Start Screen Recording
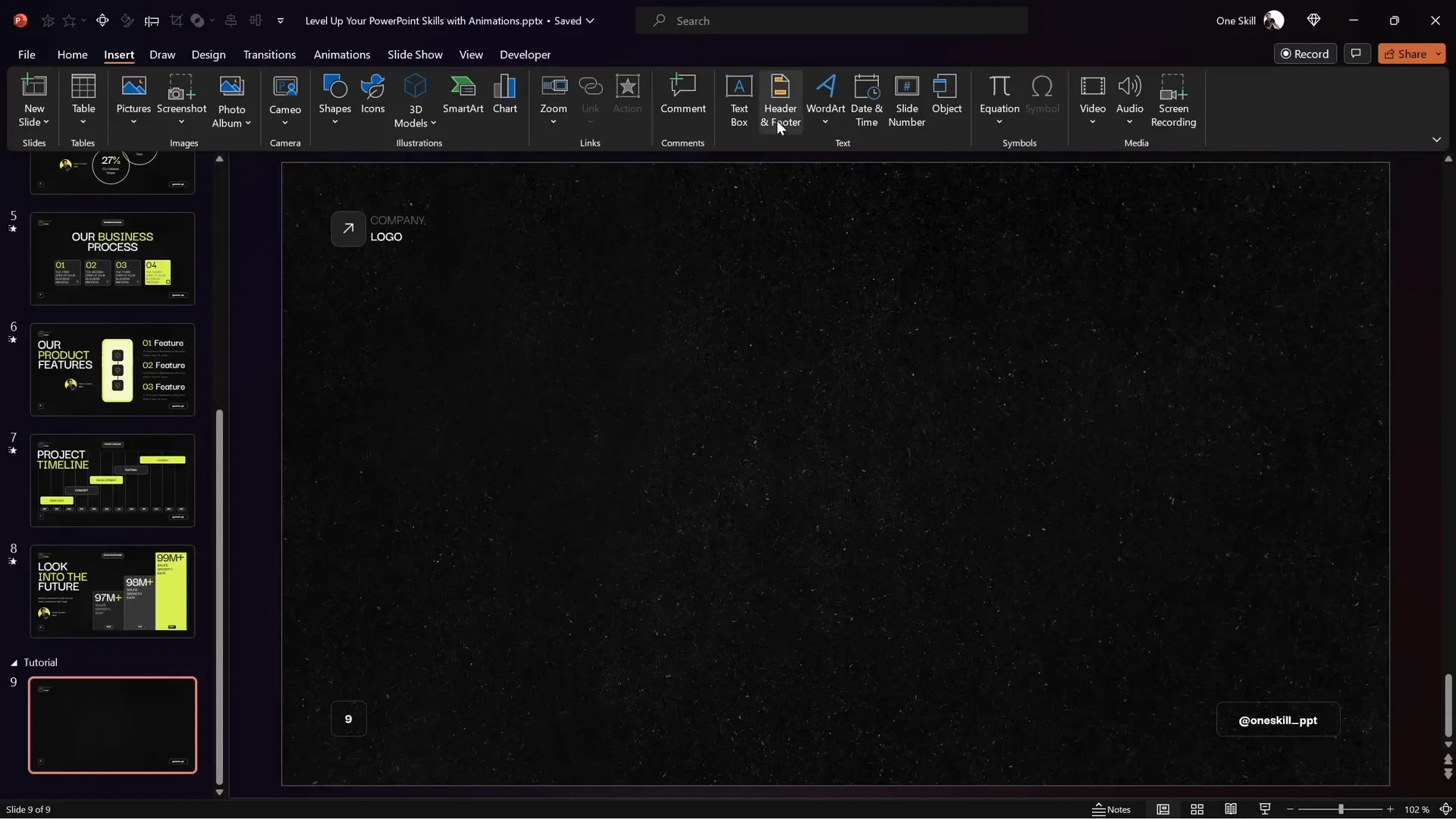This screenshot has width=1456, height=819. coord(1173,101)
